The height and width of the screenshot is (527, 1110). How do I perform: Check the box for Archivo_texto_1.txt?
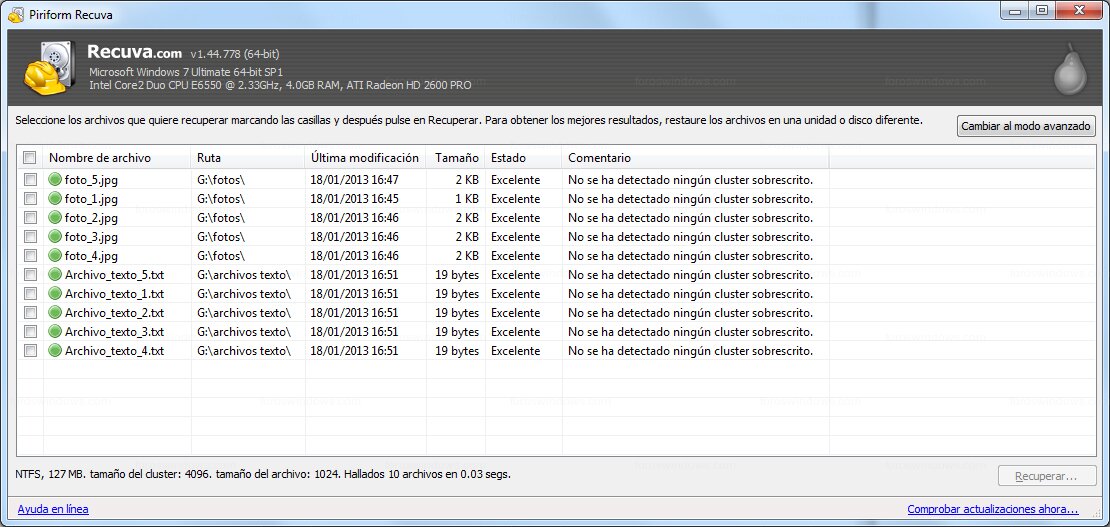30,294
